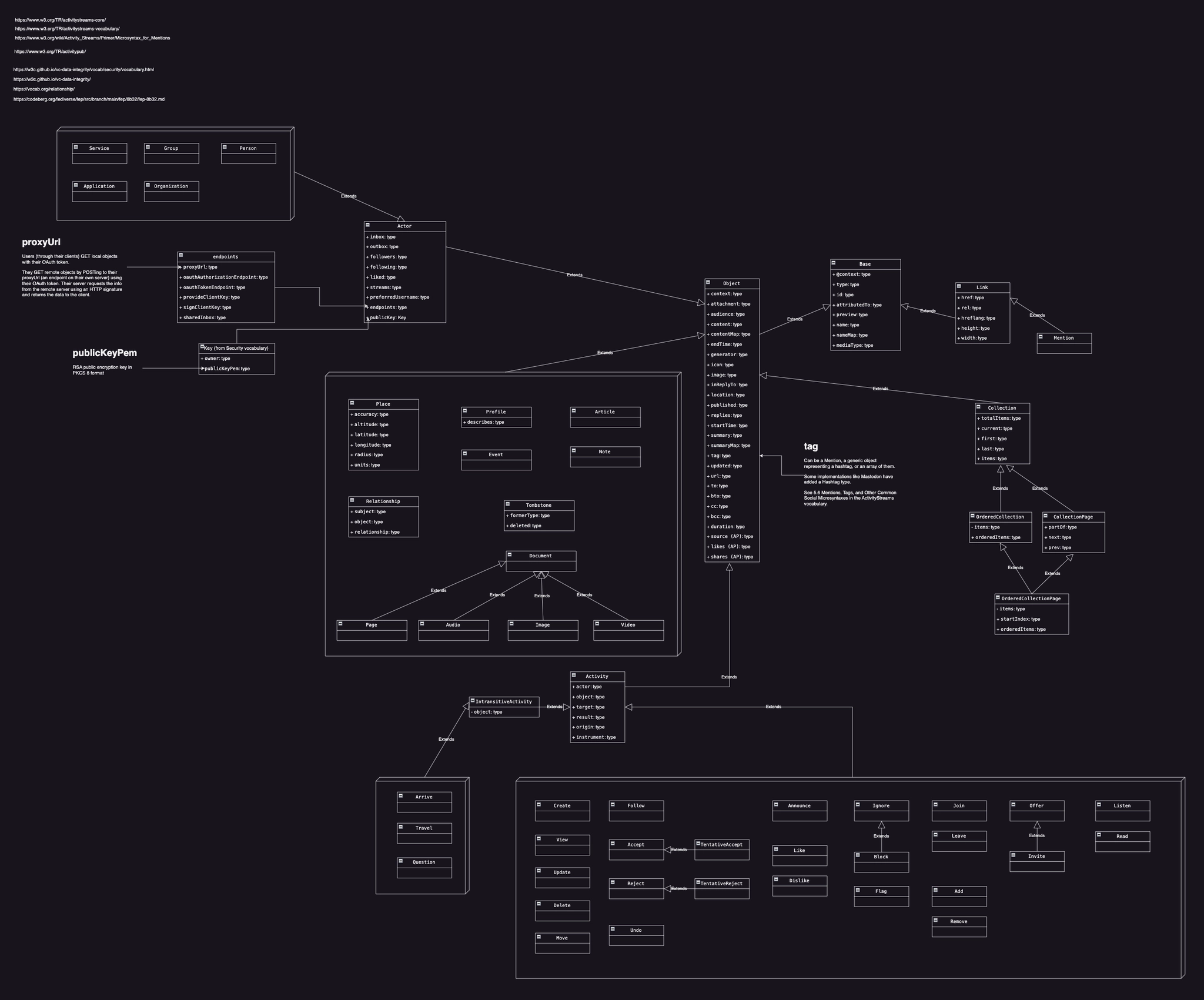Select the Remove activity class
This screenshot has height=1000, width=1204.
(x=959, y=927)
